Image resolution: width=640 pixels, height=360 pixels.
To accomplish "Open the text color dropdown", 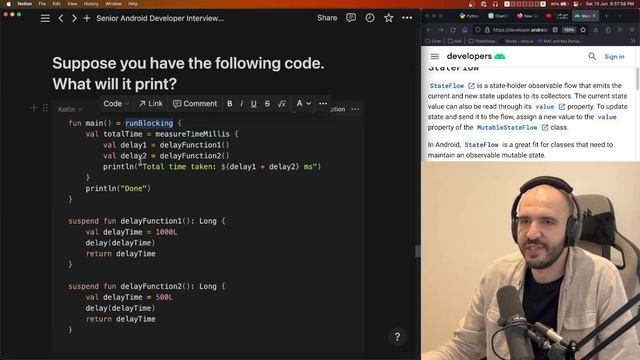I will pyautogui.click(x=303, y=104).
